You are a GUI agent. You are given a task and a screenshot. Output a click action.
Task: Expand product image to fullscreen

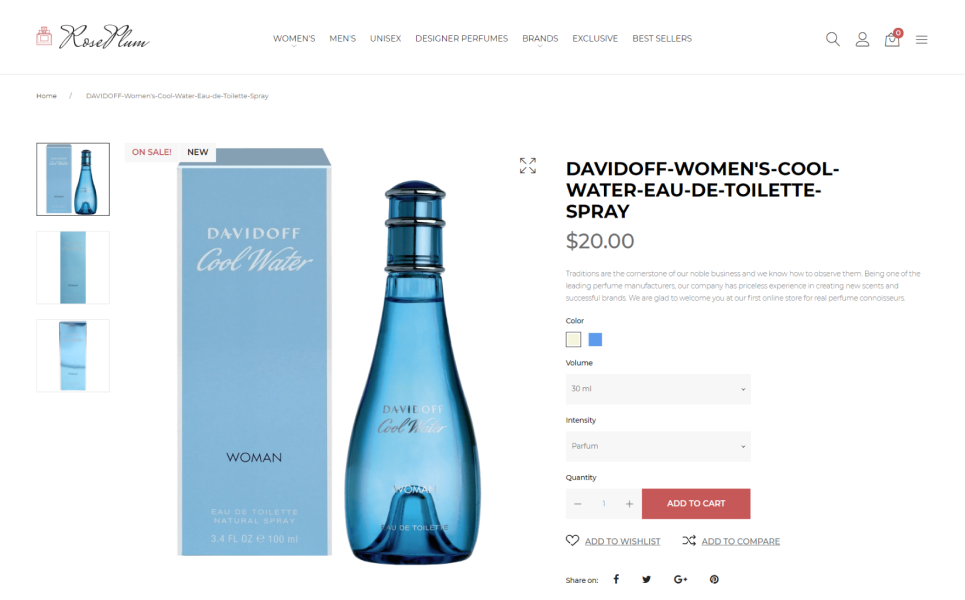(x=527, y=166)
